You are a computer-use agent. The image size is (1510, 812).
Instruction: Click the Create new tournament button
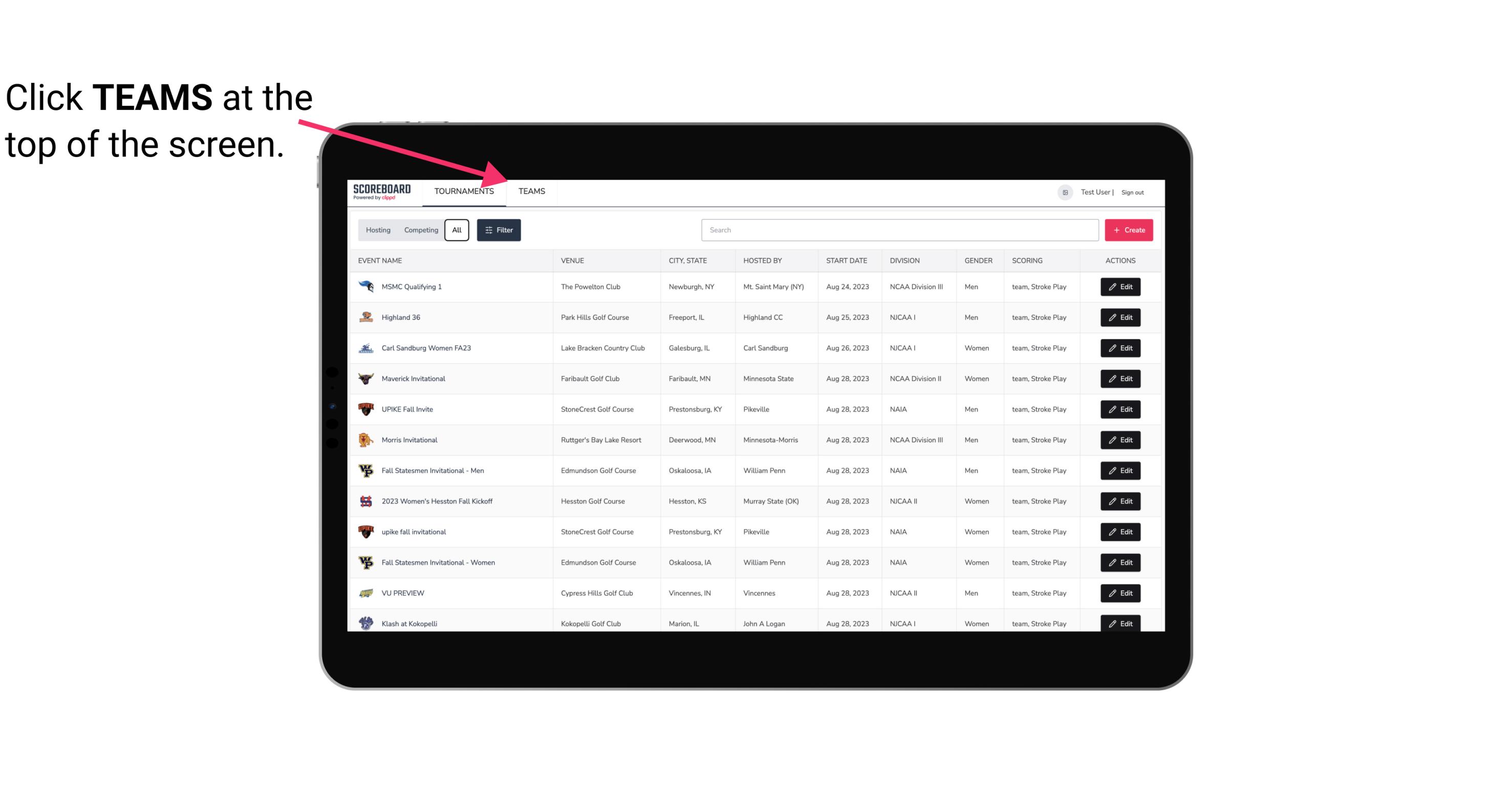pos(1128,230)
